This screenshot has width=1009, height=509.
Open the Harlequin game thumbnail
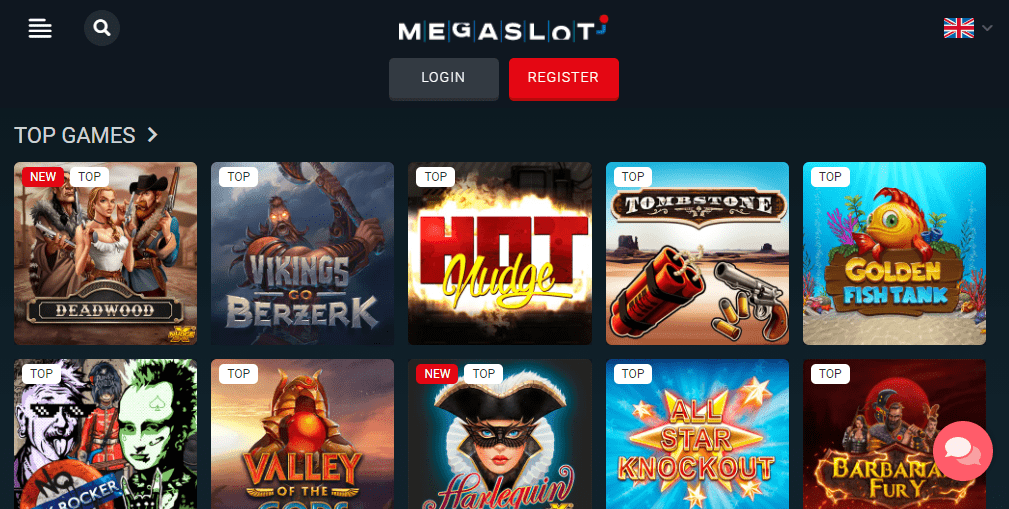coord(500,434)
